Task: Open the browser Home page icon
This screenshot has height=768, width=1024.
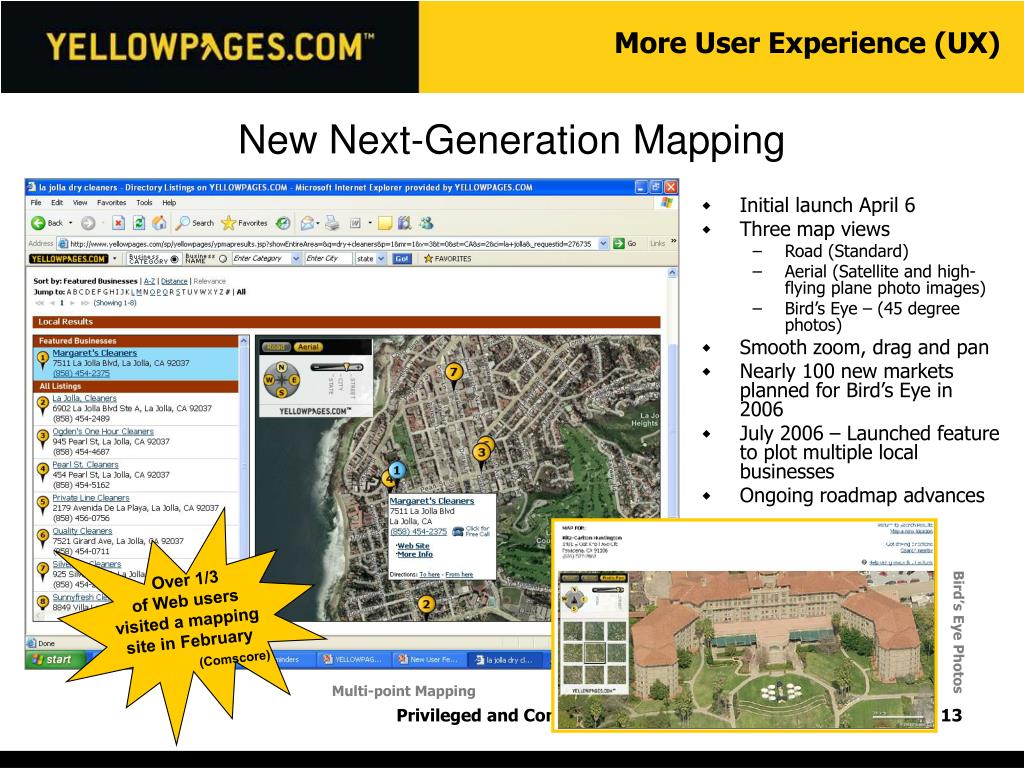Action: [159, 223]
